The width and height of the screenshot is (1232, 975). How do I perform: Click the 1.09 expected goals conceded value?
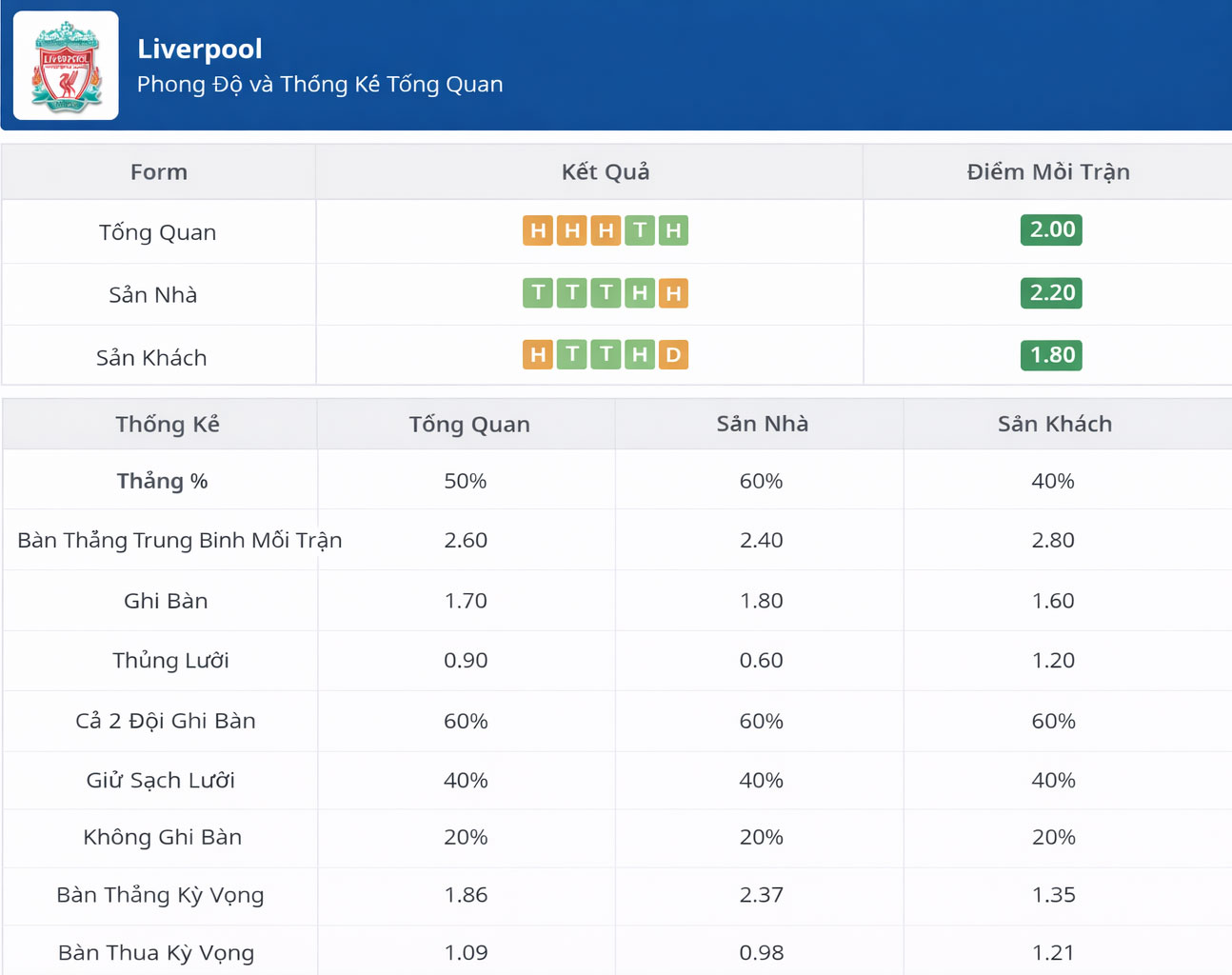coord(466,953)
